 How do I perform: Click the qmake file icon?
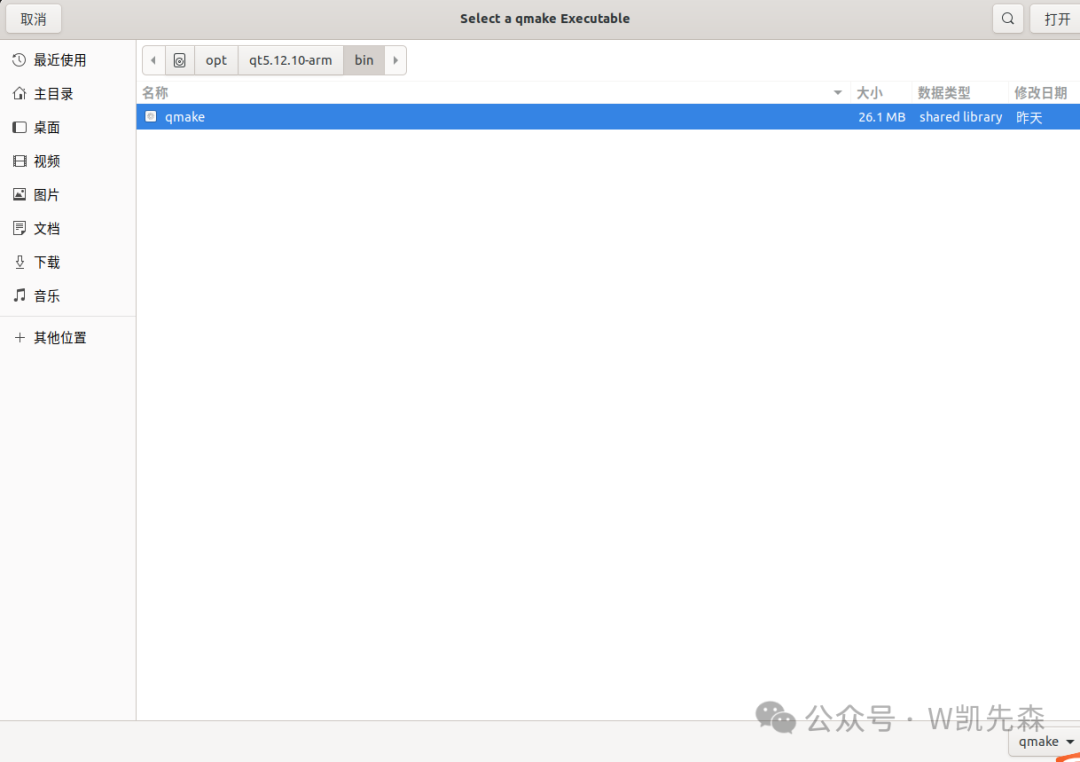151,117
